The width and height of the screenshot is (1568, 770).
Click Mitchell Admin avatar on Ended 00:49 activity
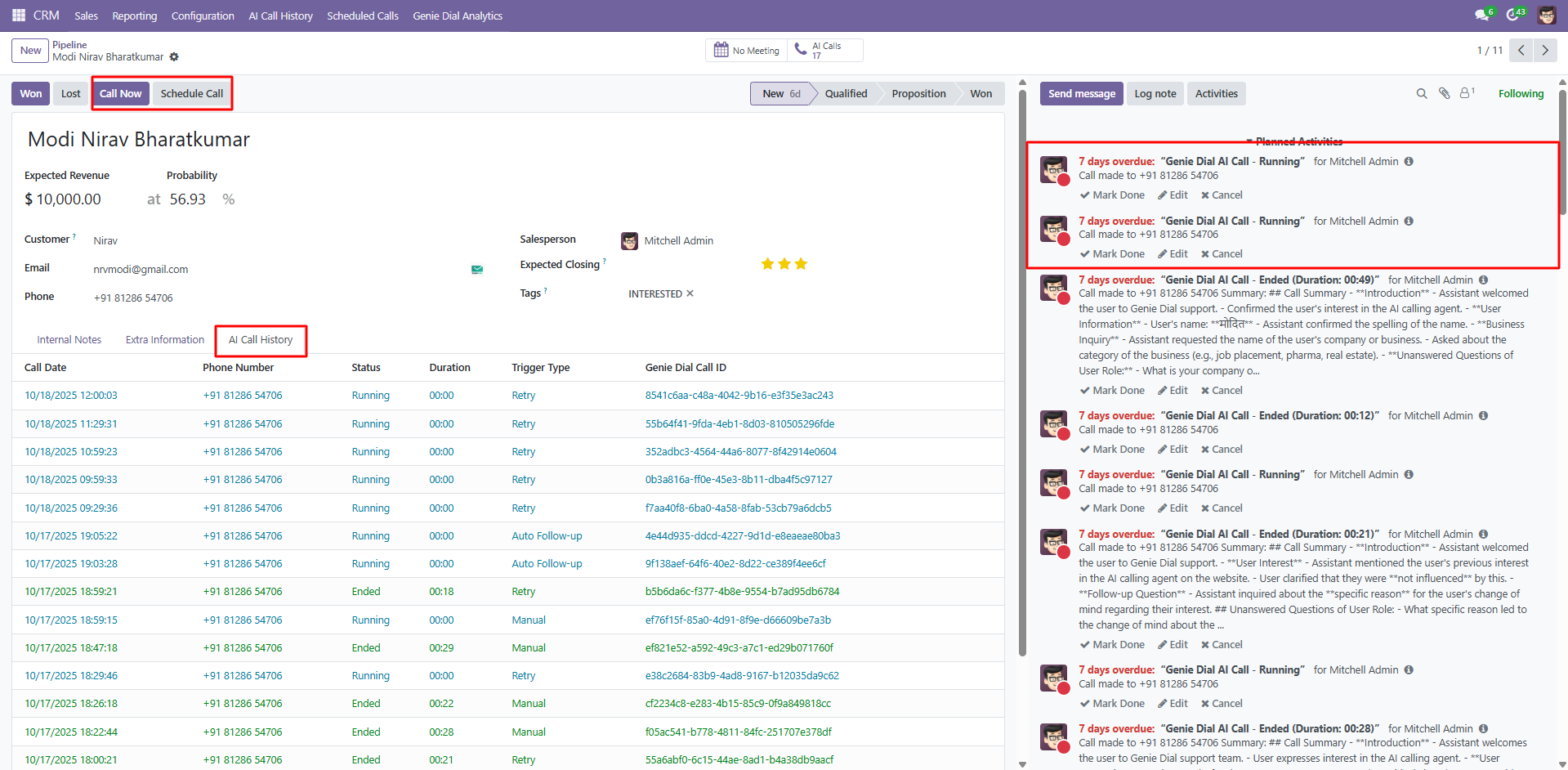click(1054, 289)
